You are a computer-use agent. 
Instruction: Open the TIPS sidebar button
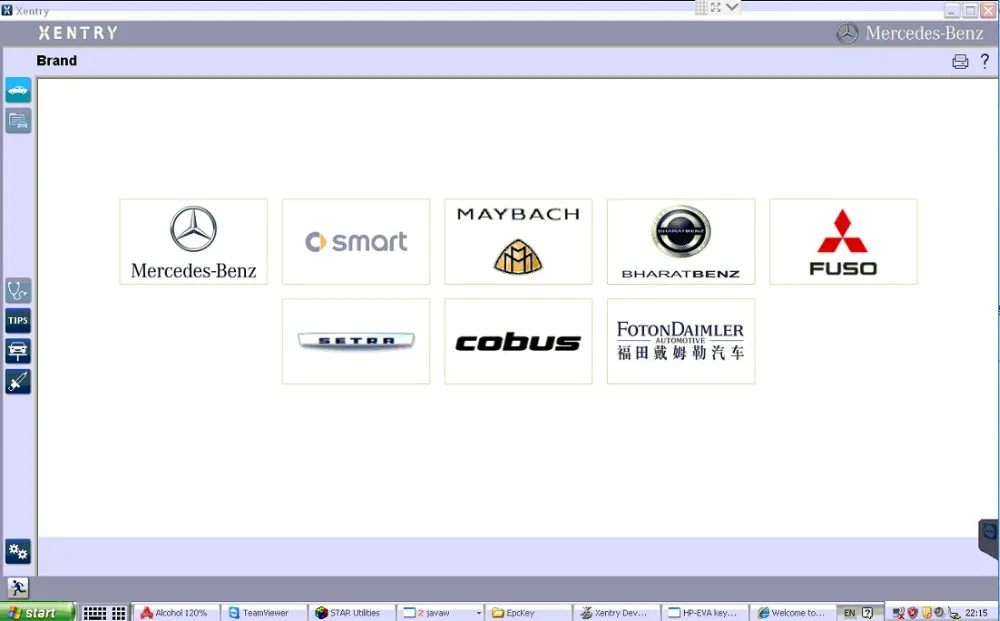(x=18, y=321)
